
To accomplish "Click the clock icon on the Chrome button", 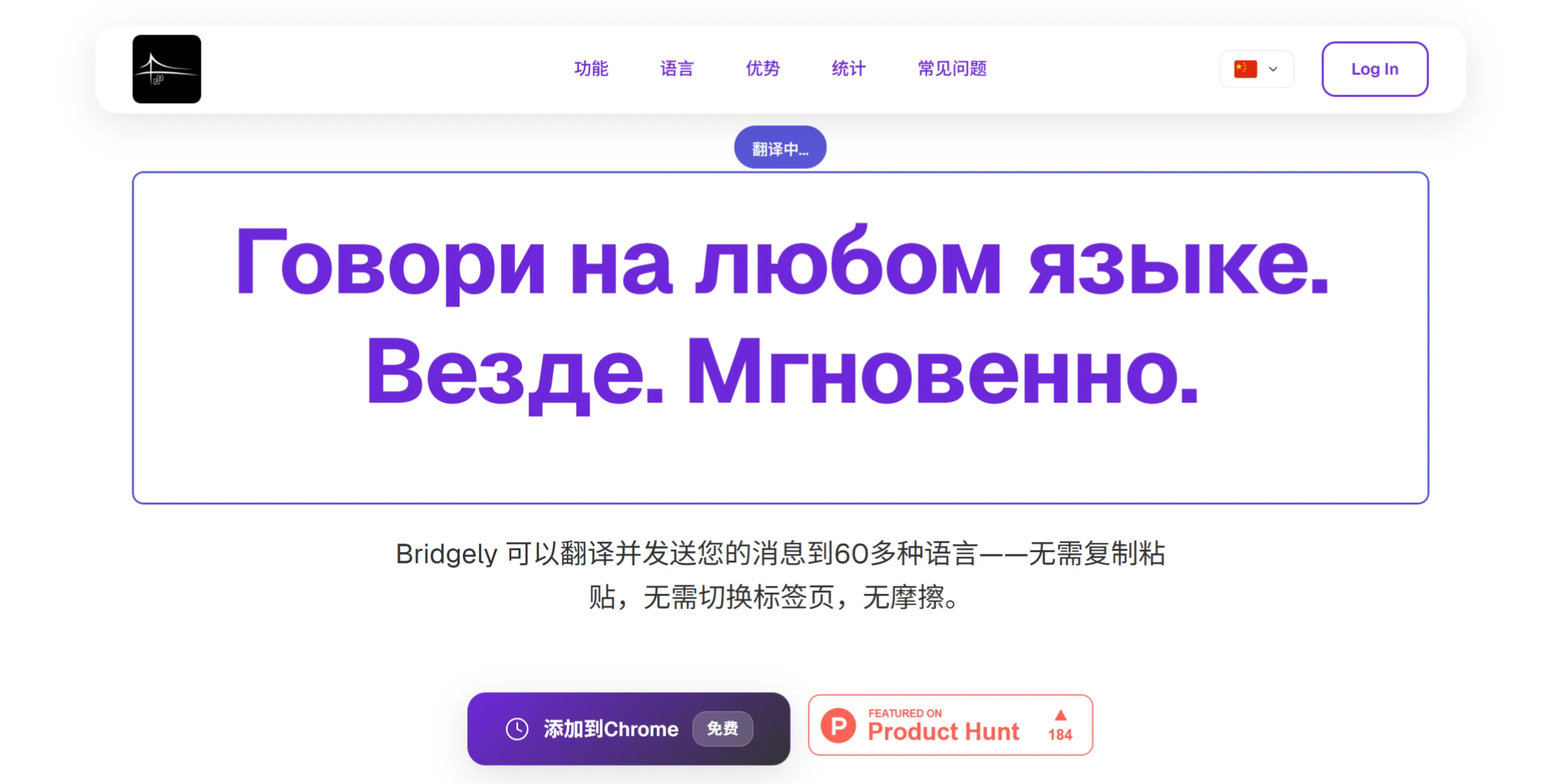I will 516,728.
